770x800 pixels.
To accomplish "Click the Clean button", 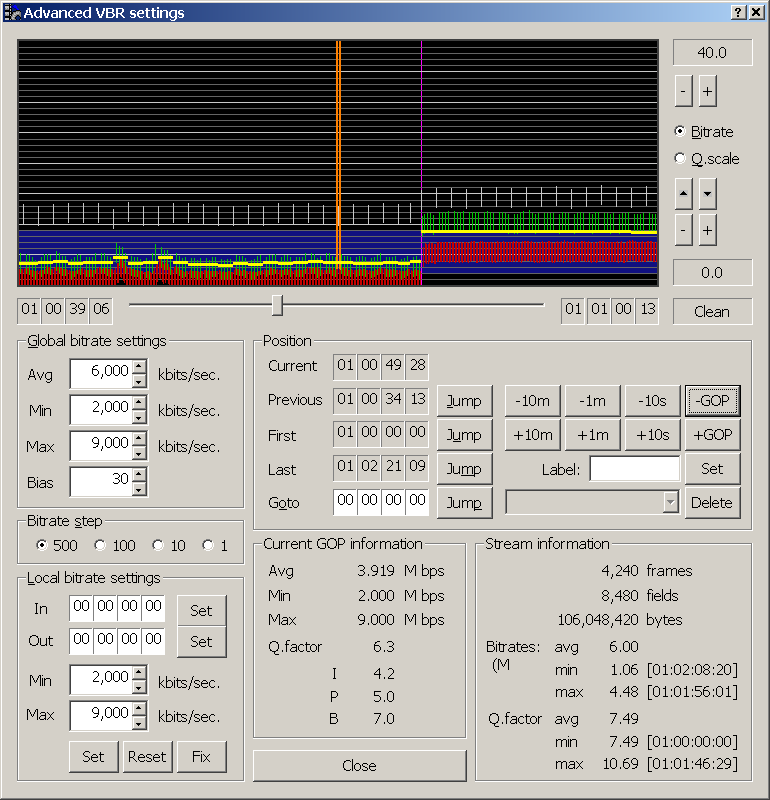I will (712, 311).
